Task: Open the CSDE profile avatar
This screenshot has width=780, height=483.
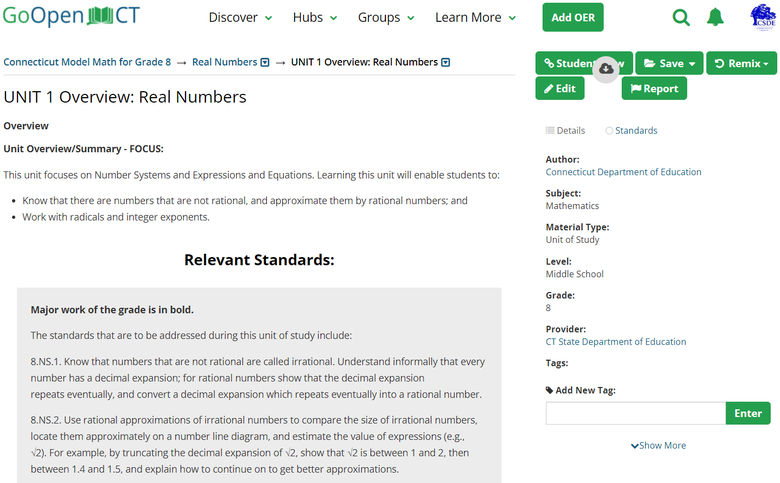Action: (x=762, y=17)
